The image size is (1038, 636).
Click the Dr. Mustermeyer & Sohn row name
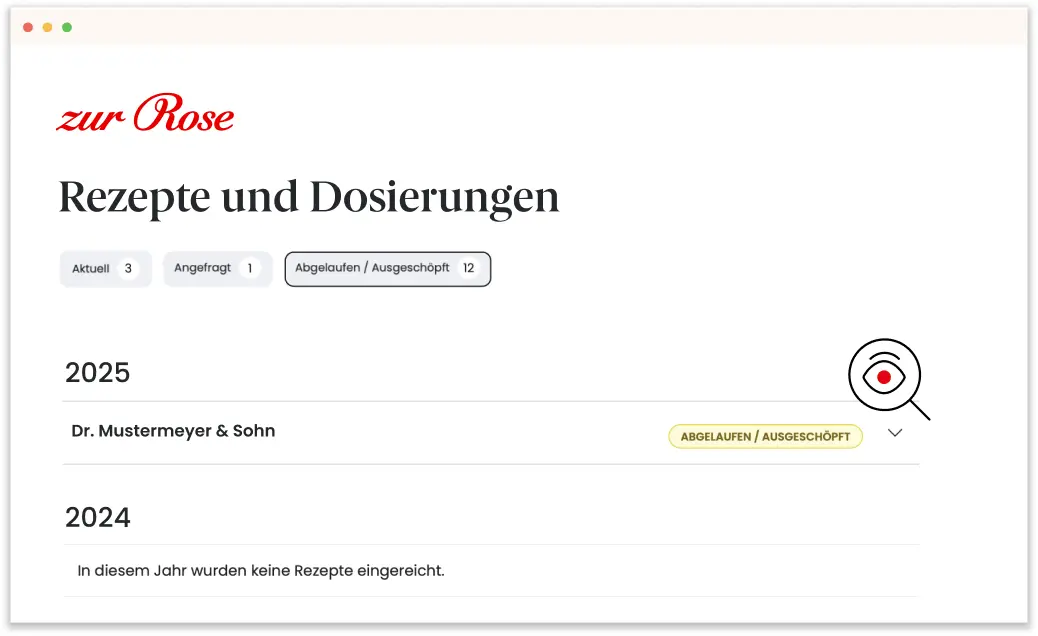[173, 431]
